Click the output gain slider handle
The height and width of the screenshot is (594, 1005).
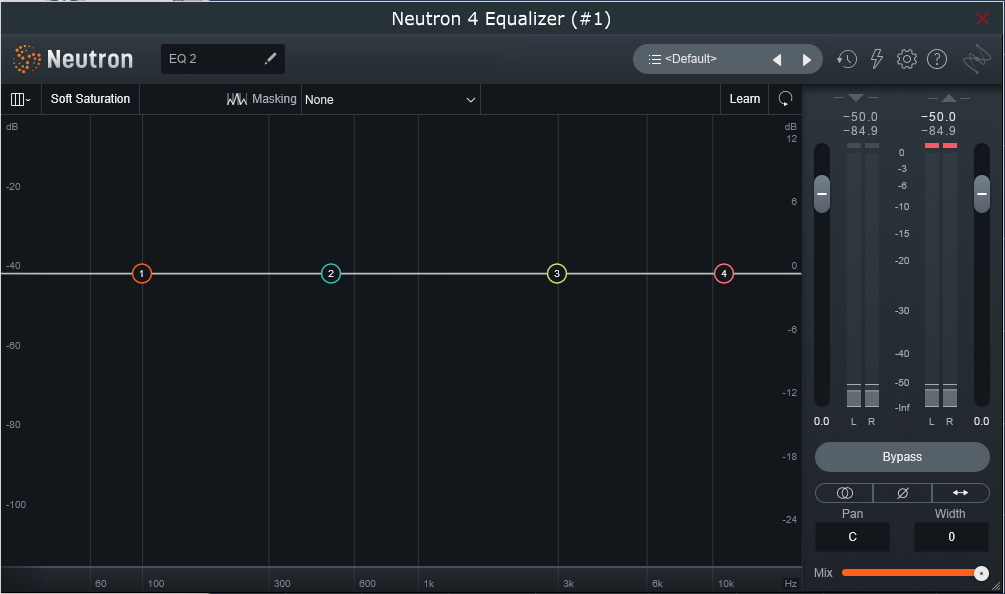point(981,194)
